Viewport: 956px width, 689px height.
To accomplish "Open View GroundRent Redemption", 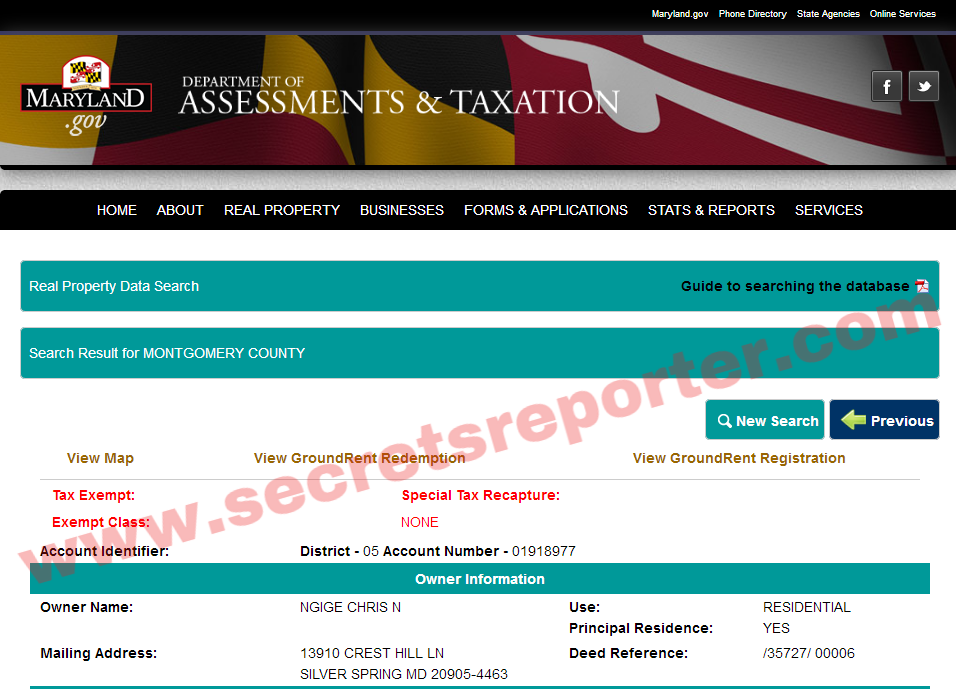I will (360, 458).
